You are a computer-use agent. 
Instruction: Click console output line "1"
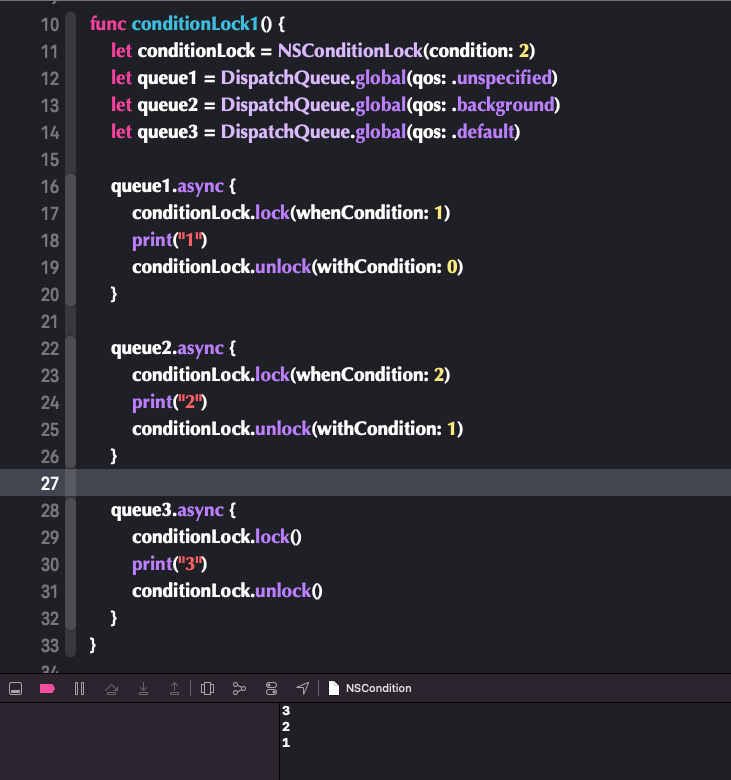tap(286, 743)
